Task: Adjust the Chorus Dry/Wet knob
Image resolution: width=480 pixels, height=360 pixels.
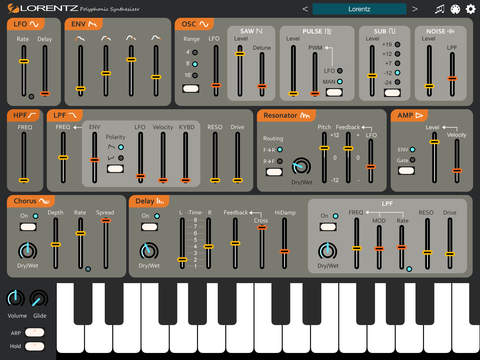Action: click(28, 251)
